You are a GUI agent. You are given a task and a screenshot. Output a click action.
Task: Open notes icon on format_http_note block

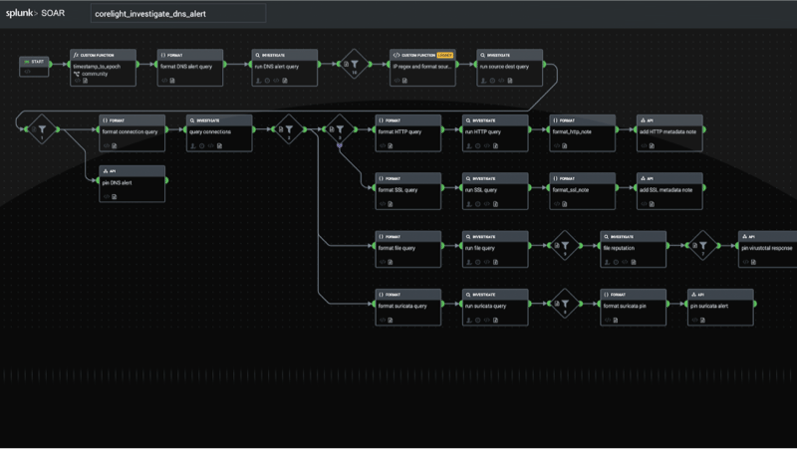click(x=565, y=146)
